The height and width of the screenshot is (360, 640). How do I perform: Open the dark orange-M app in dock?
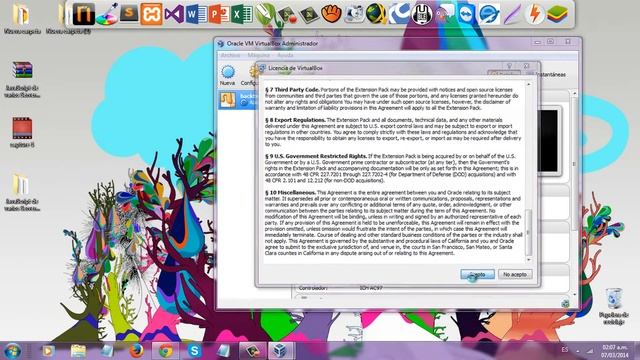tap(84, 14)
